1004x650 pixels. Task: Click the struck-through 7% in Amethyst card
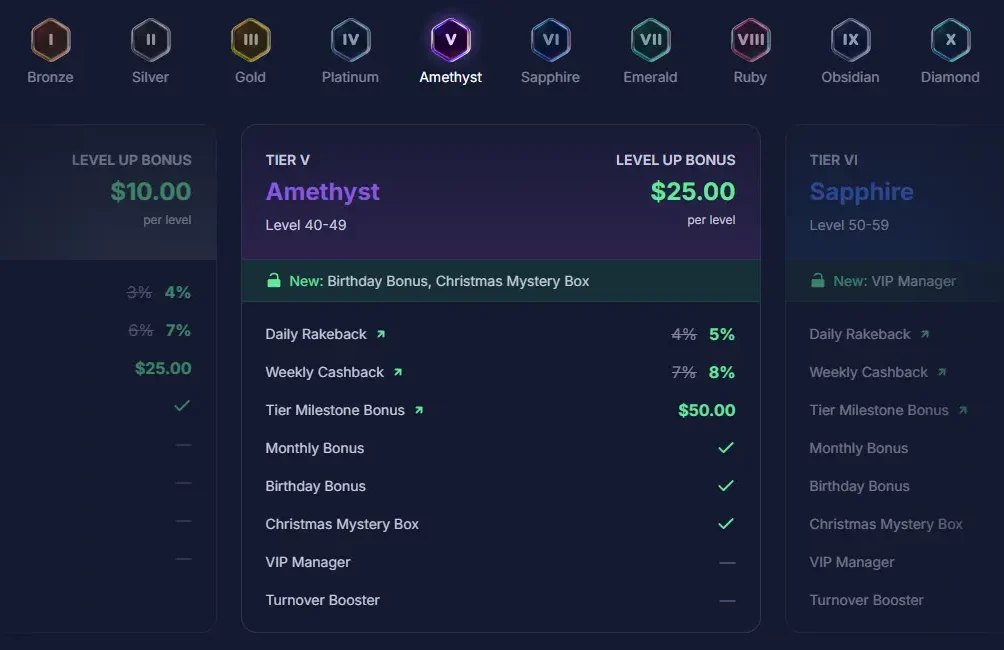point(684,372)
